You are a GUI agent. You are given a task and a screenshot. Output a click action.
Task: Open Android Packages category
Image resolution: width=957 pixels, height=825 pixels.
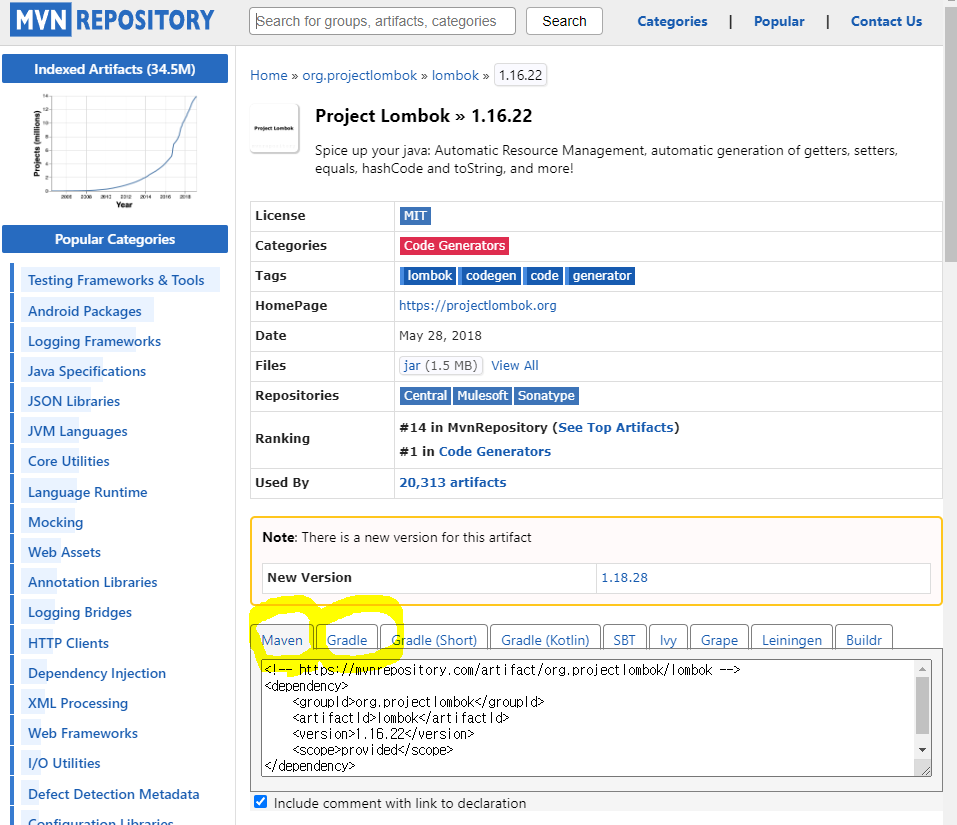pyautogui.click(x=85, y=311)
